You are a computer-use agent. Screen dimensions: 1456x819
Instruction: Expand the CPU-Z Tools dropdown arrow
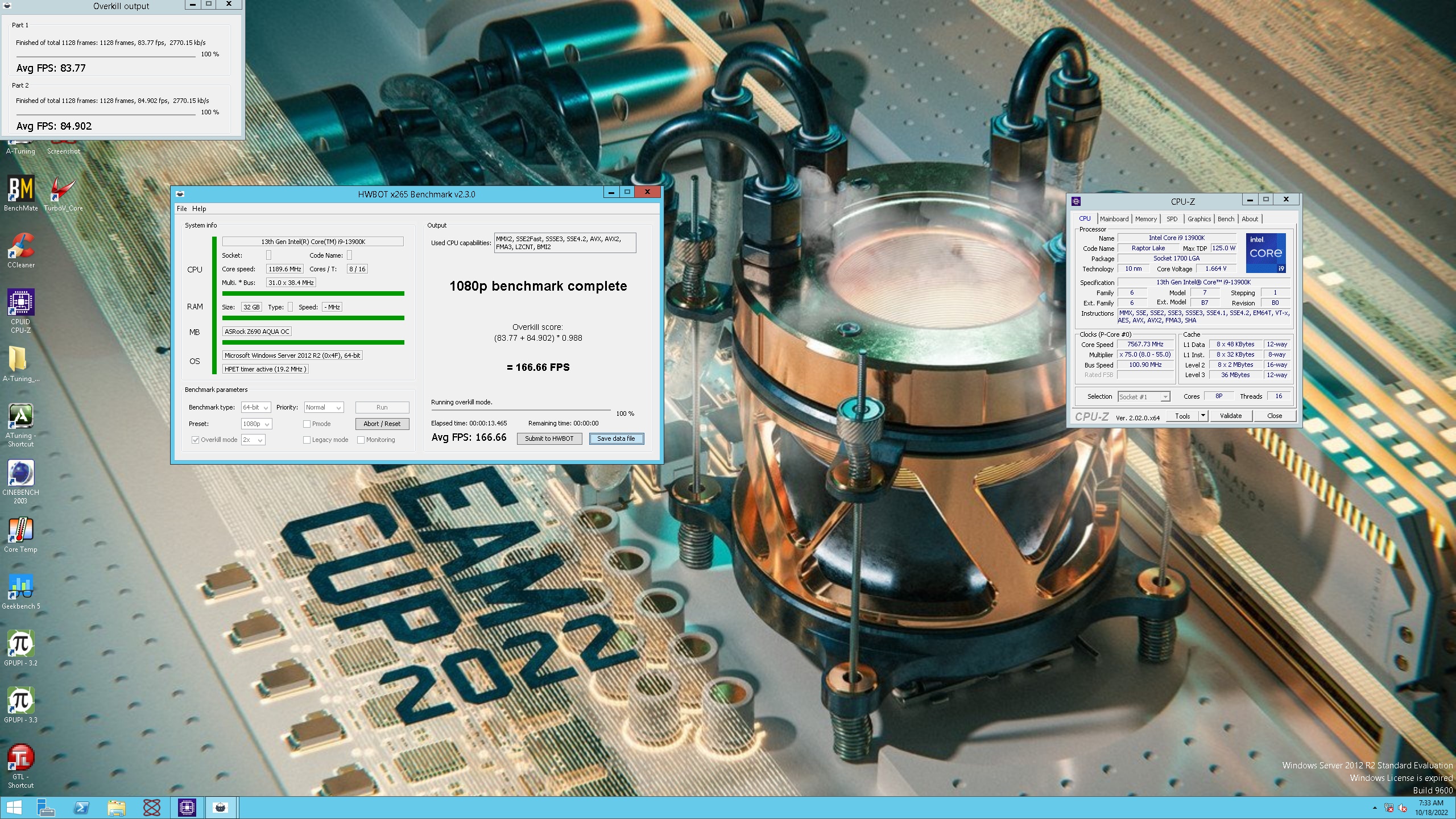point(1202,416)
